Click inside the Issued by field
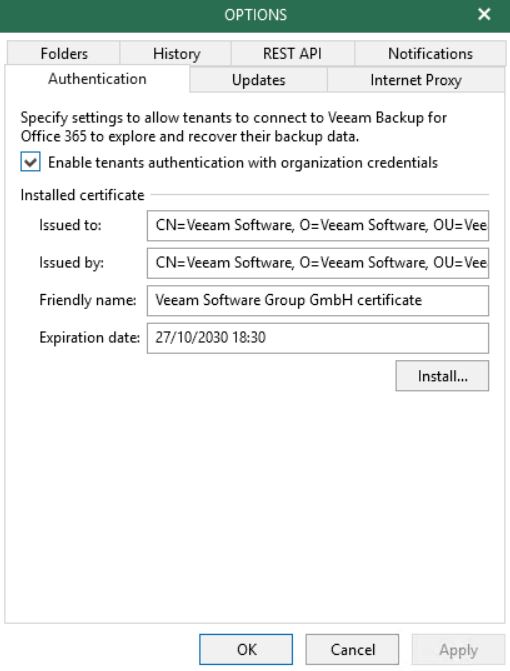The image size is (510, 671). [x=318, y=263]
